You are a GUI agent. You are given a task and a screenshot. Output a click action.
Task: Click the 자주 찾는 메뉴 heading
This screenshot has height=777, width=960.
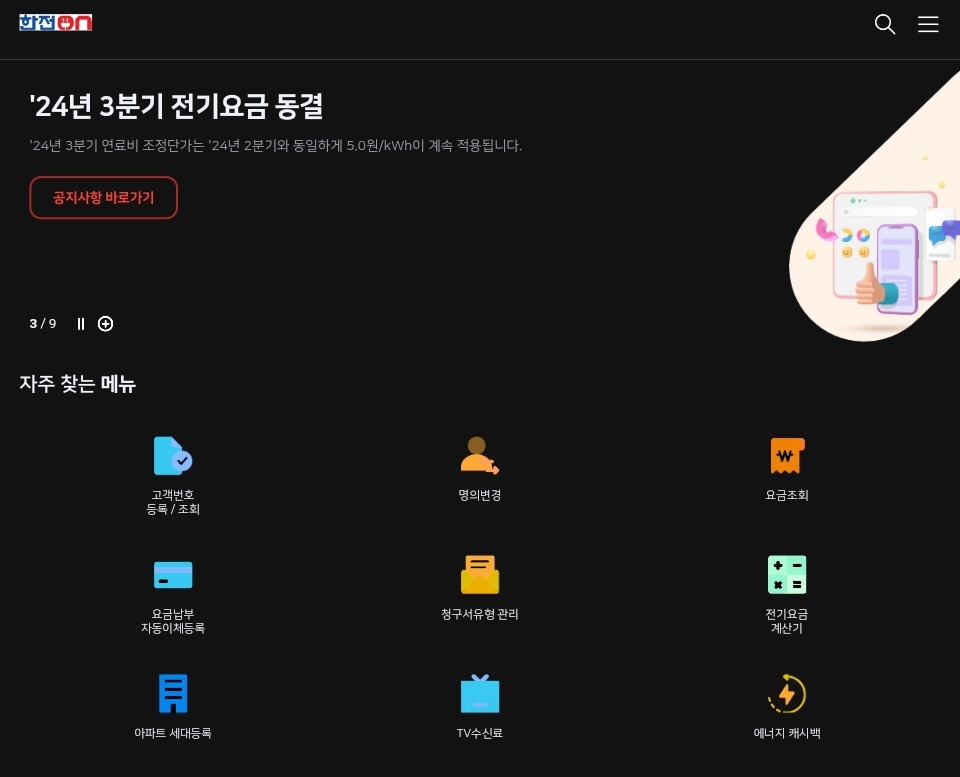[x=78, y=384]
